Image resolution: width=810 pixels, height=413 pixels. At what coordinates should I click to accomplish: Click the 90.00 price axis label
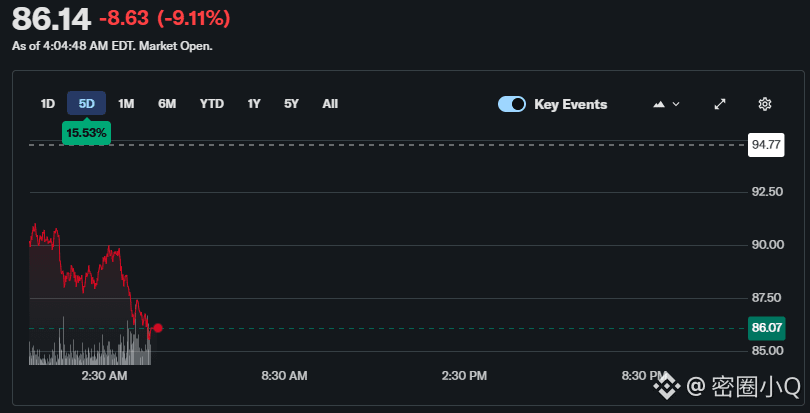pos(767,244)
